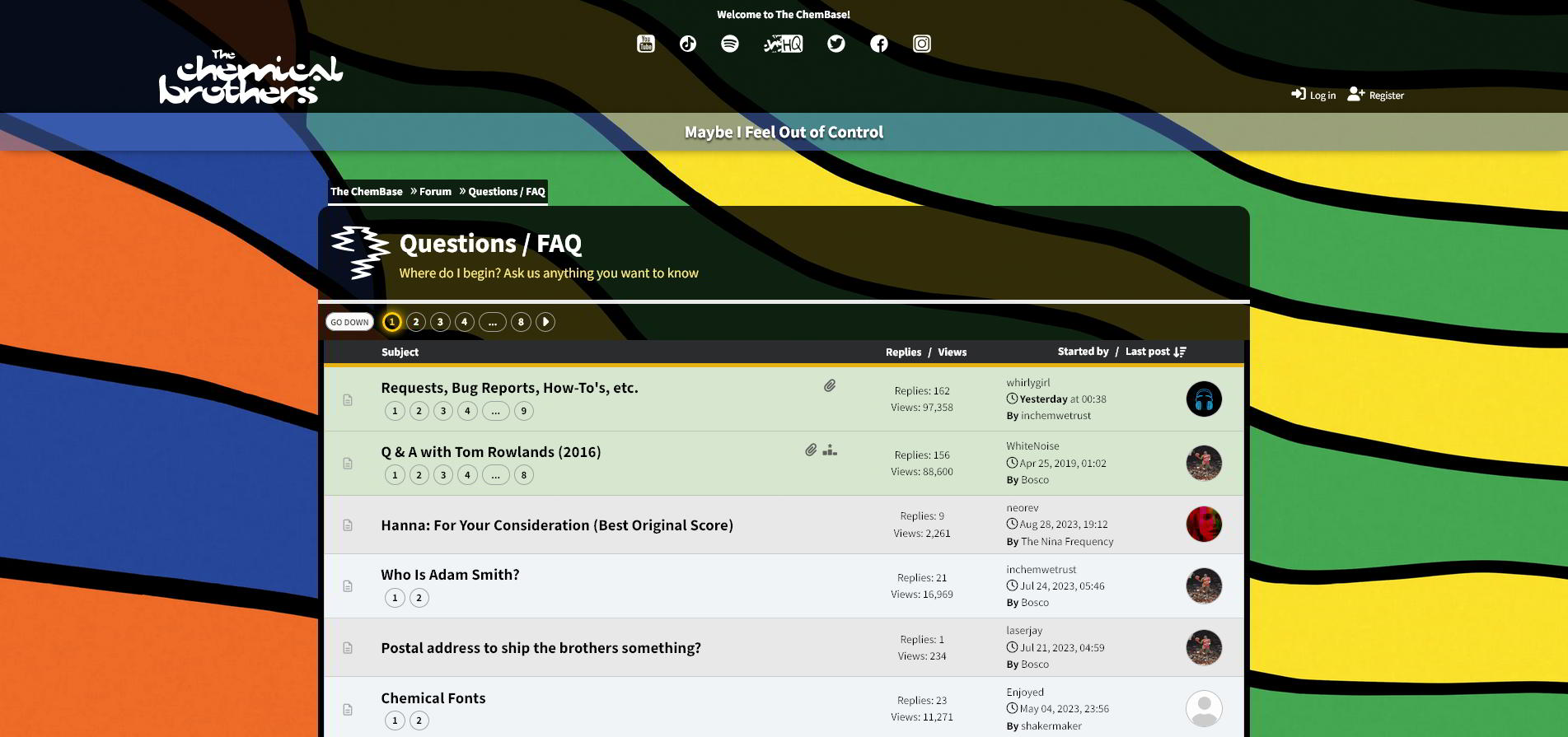The height and width of the screenshot is (737, 1568).
Task: Open the Facebook social icon
Action: coord(879,44)
